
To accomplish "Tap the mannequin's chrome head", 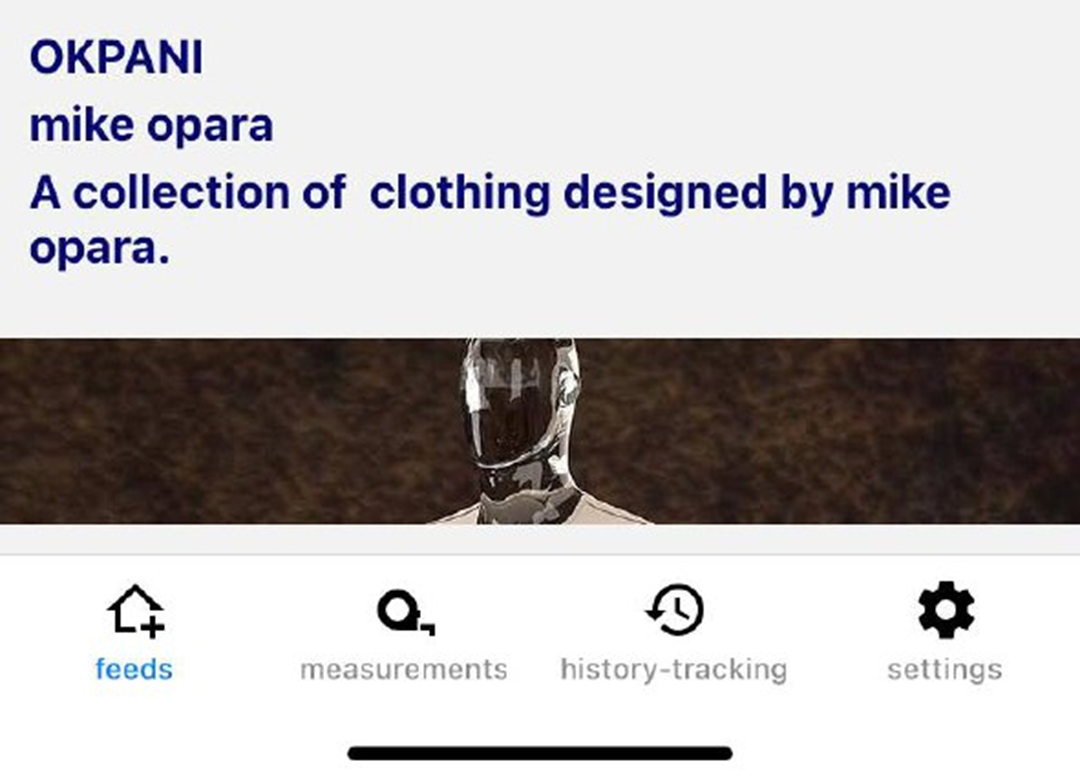I will coord(520,403).
